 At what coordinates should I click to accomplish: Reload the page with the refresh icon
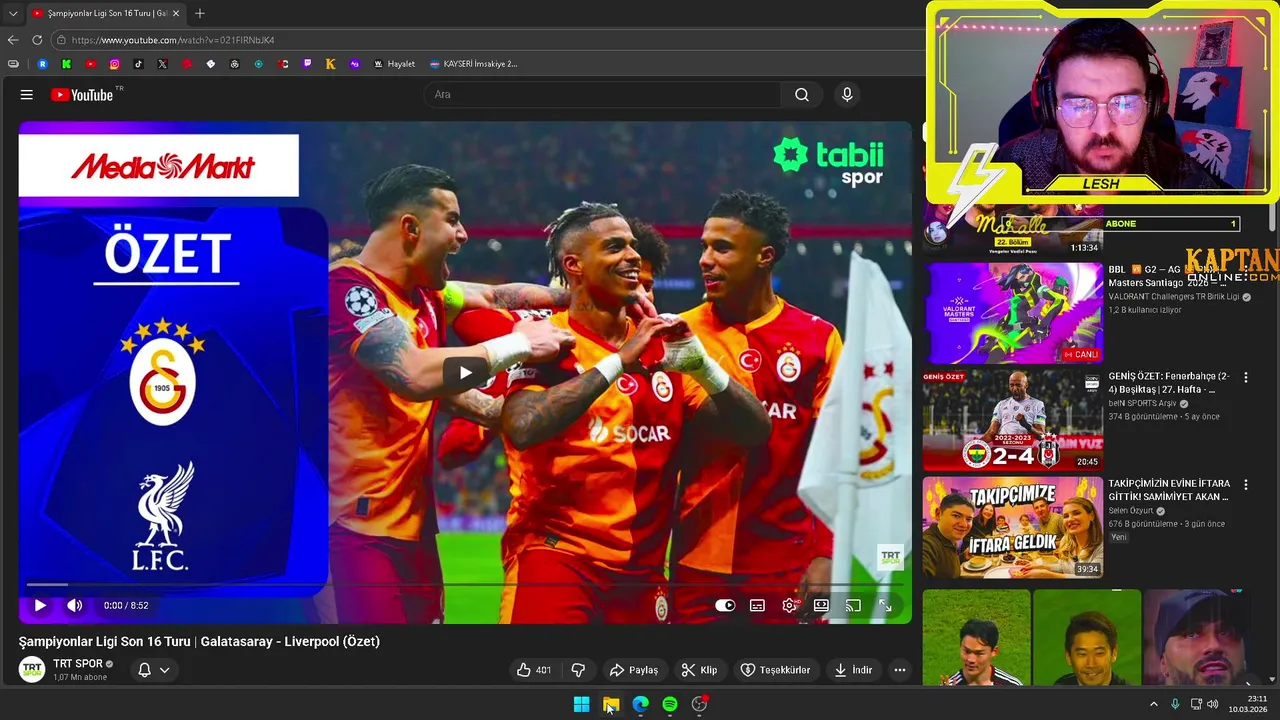tap(37, 40)
